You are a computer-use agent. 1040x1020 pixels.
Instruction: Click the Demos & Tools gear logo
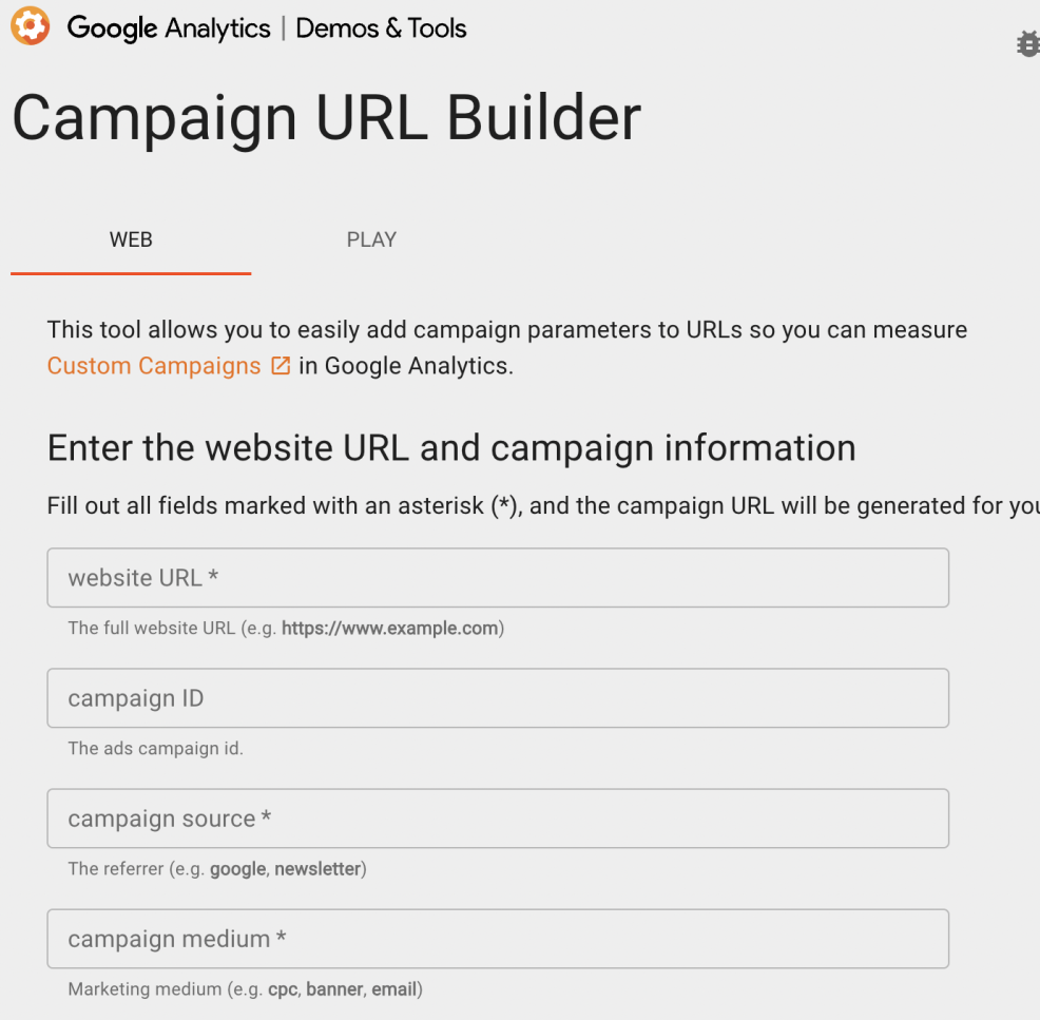pos(29,25)
